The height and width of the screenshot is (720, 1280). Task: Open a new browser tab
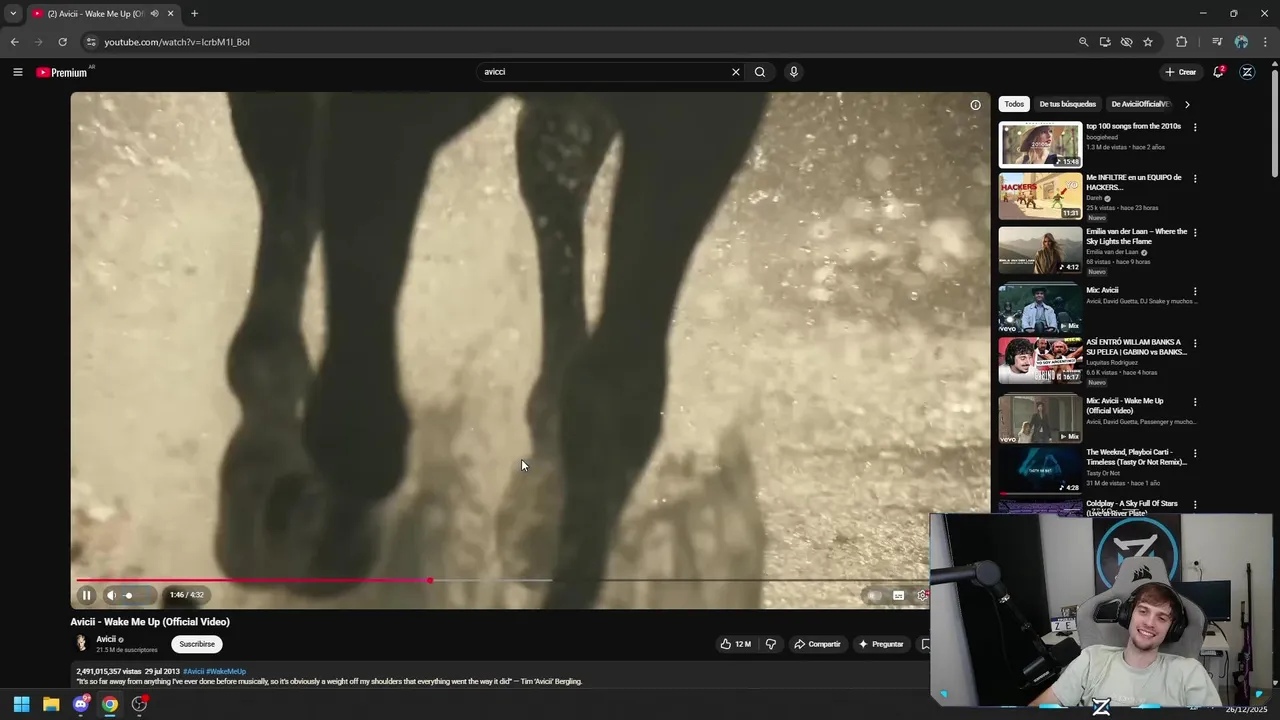pos(194,13)
